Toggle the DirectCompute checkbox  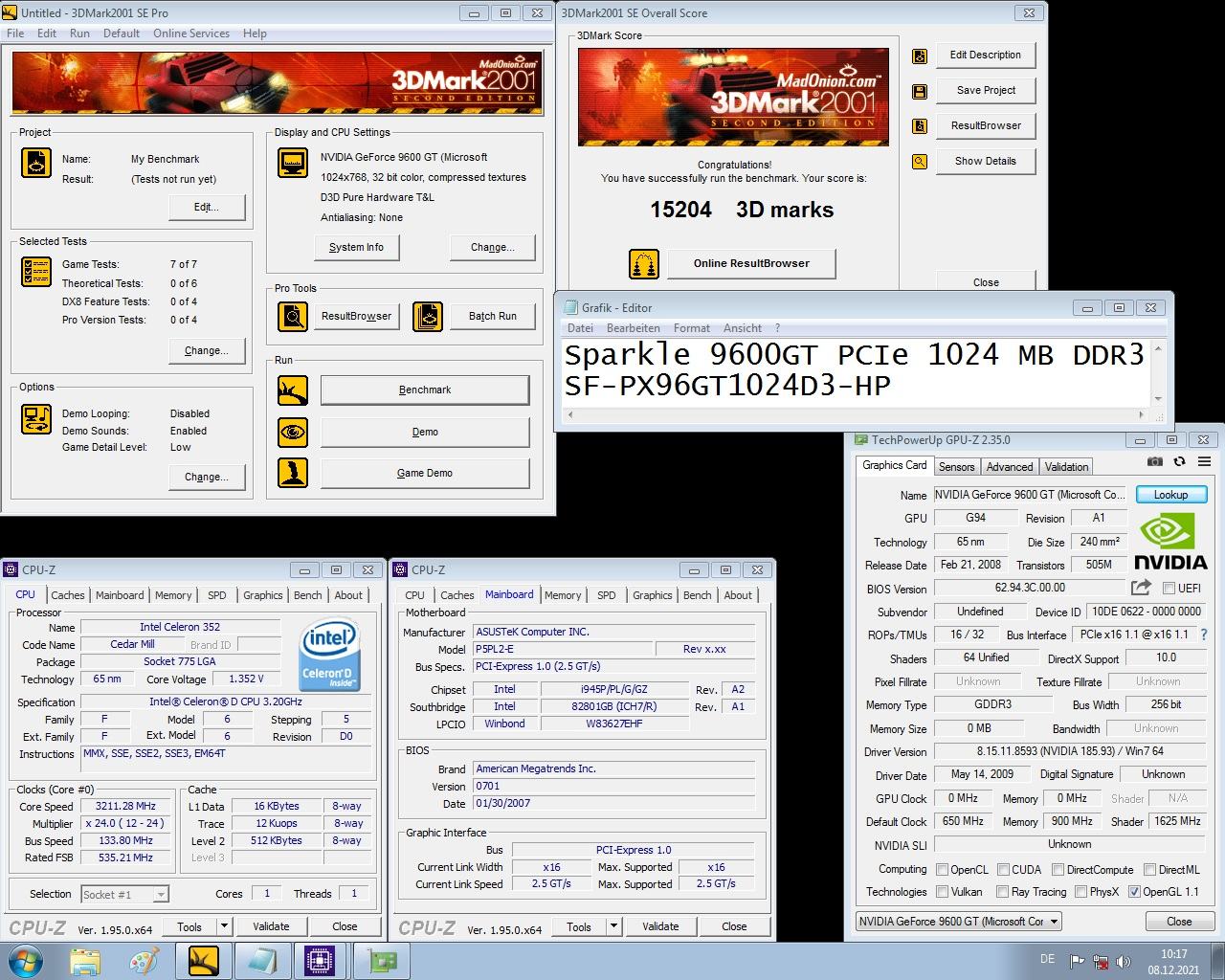tap(1058, 870)
